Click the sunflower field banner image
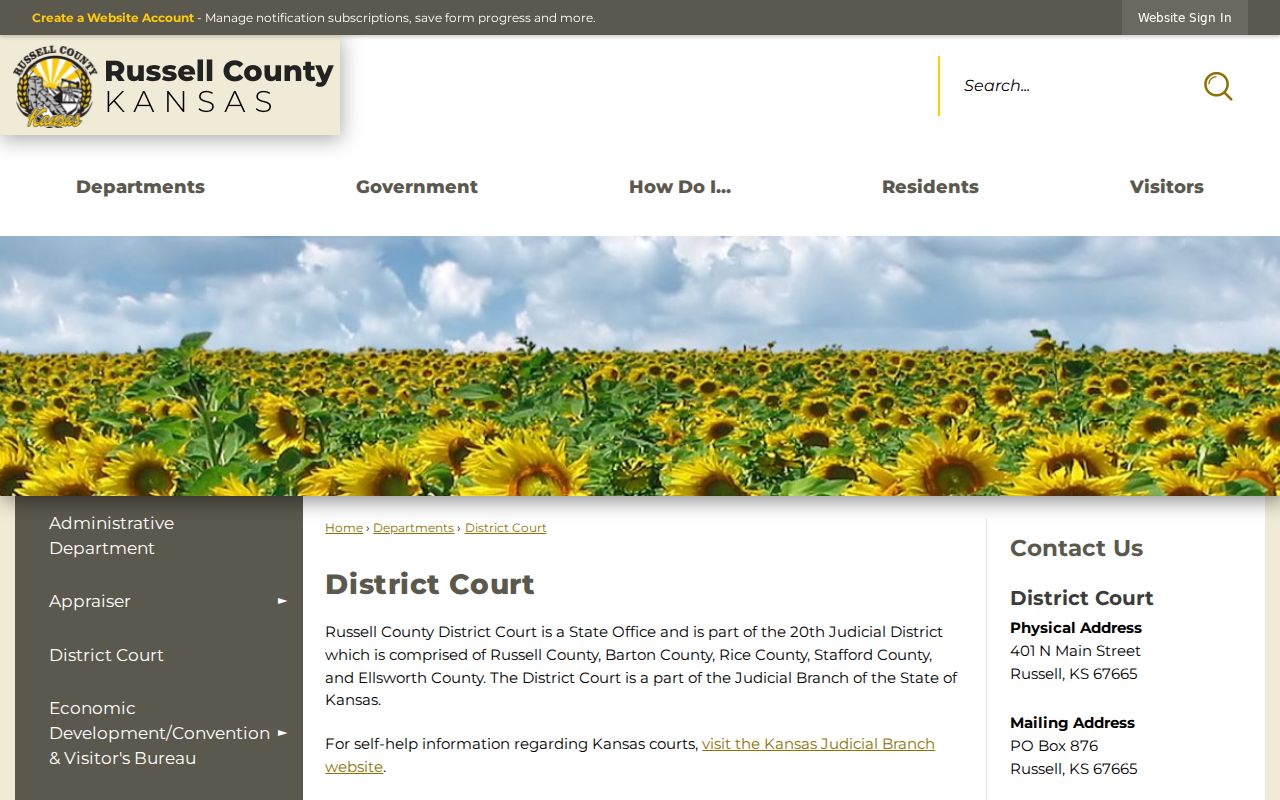The image size is (1280, 800). [640, 366]
